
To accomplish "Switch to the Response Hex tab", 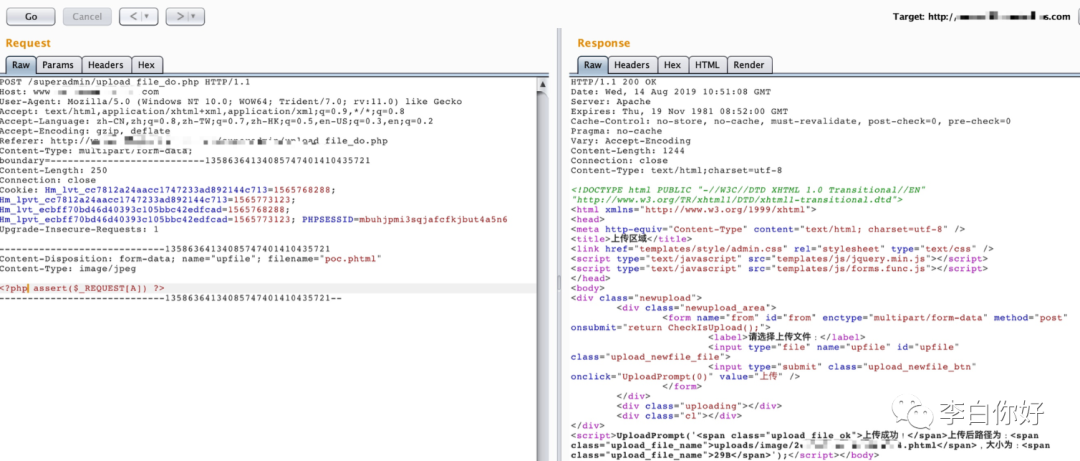I will point(672,65).
